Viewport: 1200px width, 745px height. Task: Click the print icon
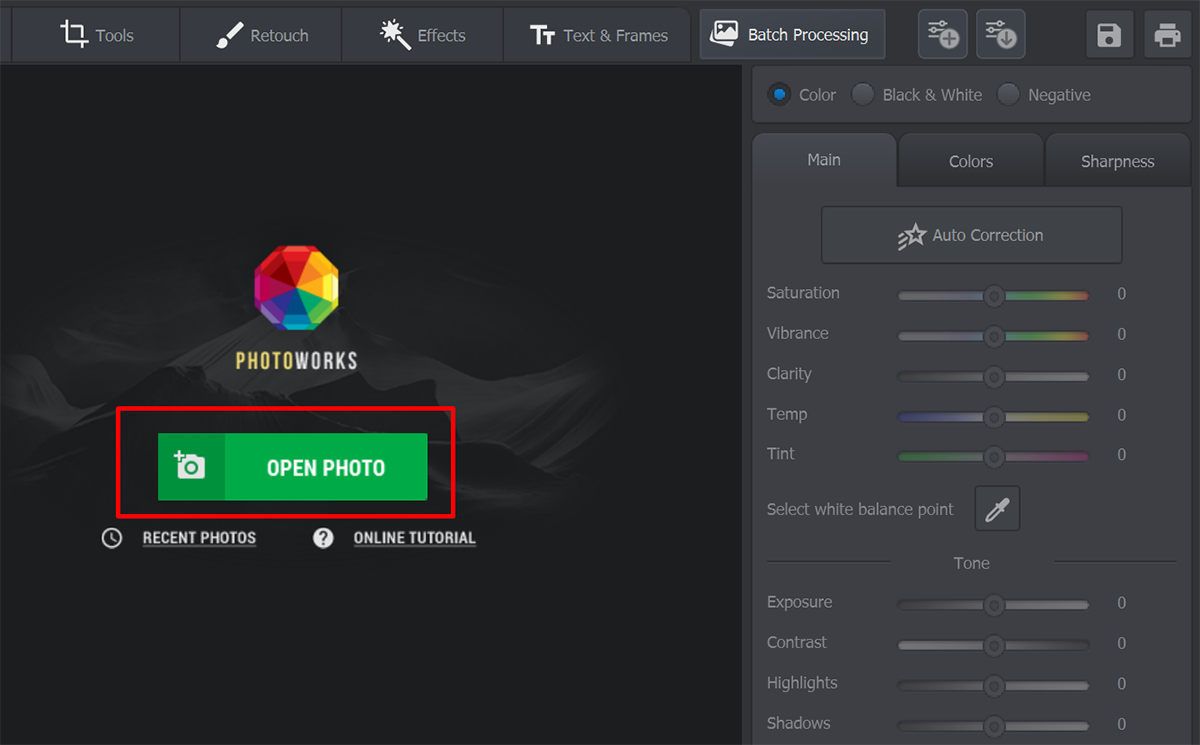(1167, 36)
